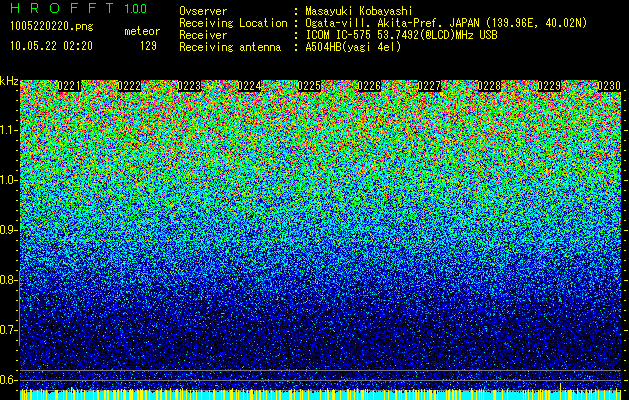This screenshot has width=629, height=400.
Task: Click the Receiving Location label
Action: 233,23
